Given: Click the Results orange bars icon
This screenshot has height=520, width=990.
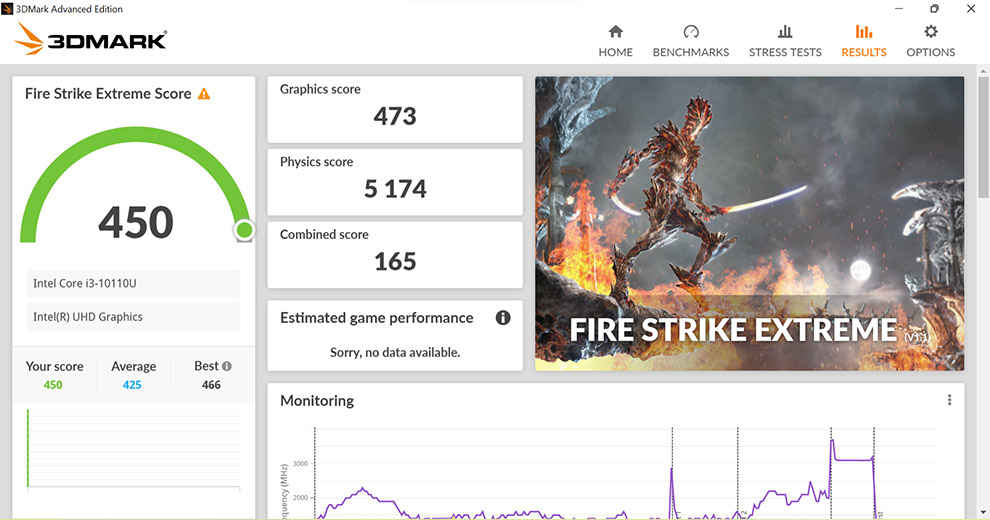Looking at the screenshot, I should (864, 32).
